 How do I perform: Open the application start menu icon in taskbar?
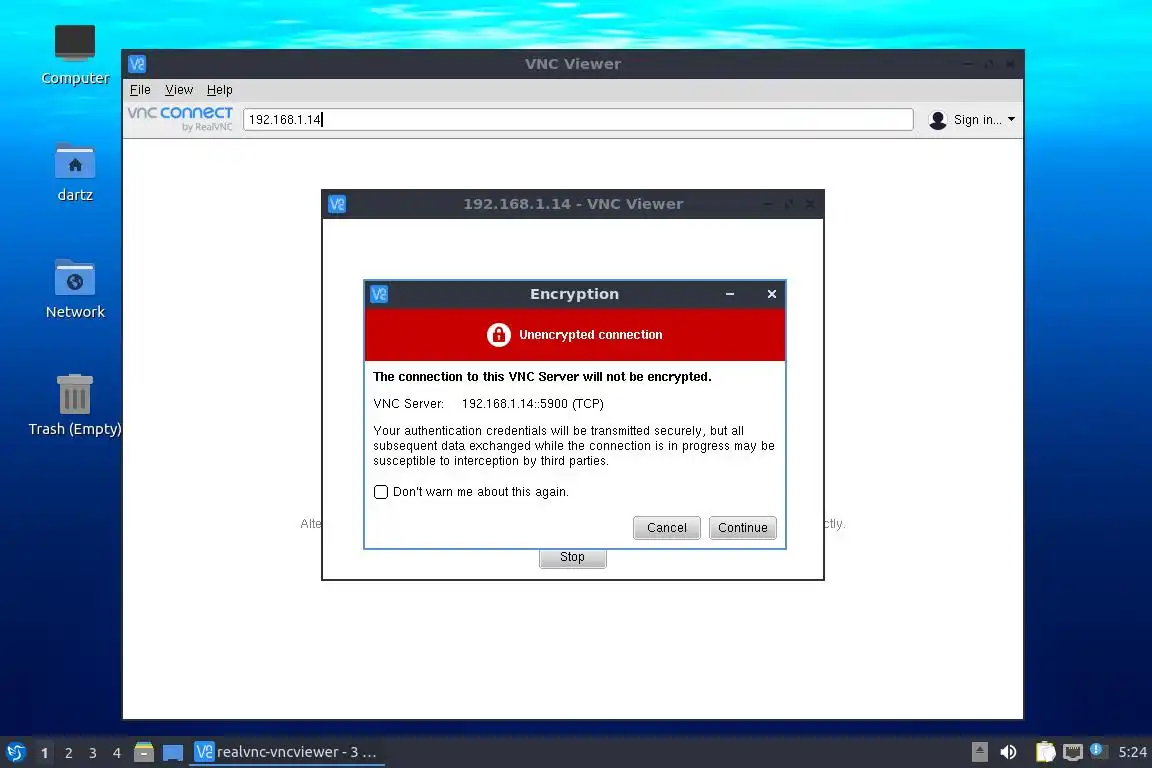(15, 752)
